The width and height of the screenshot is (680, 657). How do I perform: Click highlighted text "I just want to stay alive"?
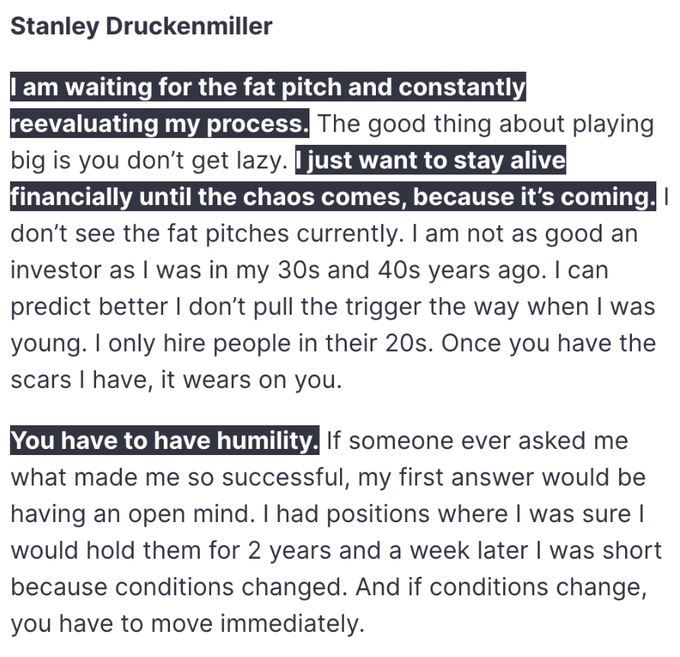430,160
